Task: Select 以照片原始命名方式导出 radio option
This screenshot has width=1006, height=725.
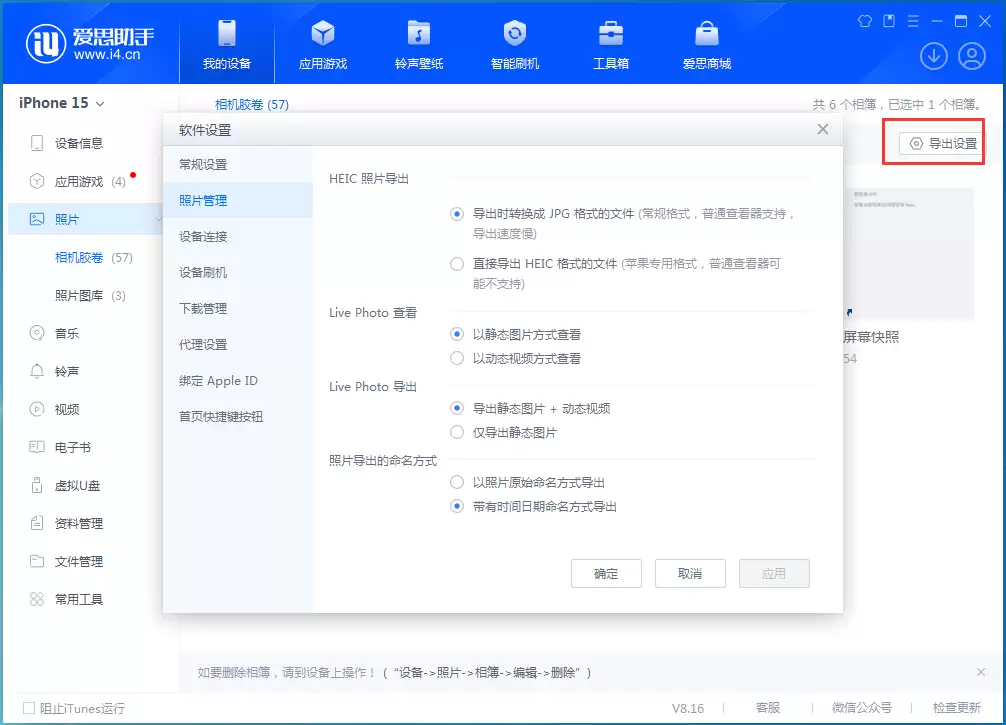Action: [x=457, y=482]
